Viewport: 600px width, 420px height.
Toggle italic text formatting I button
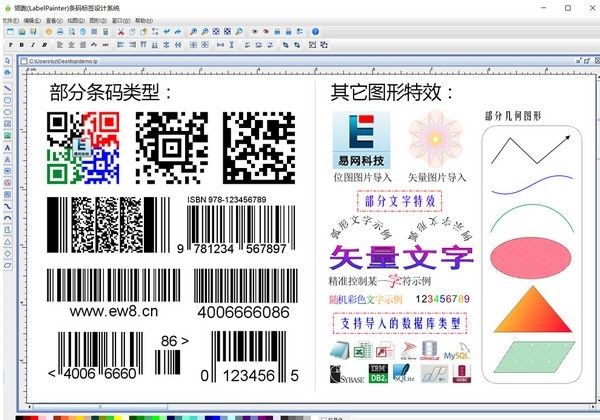33,45
